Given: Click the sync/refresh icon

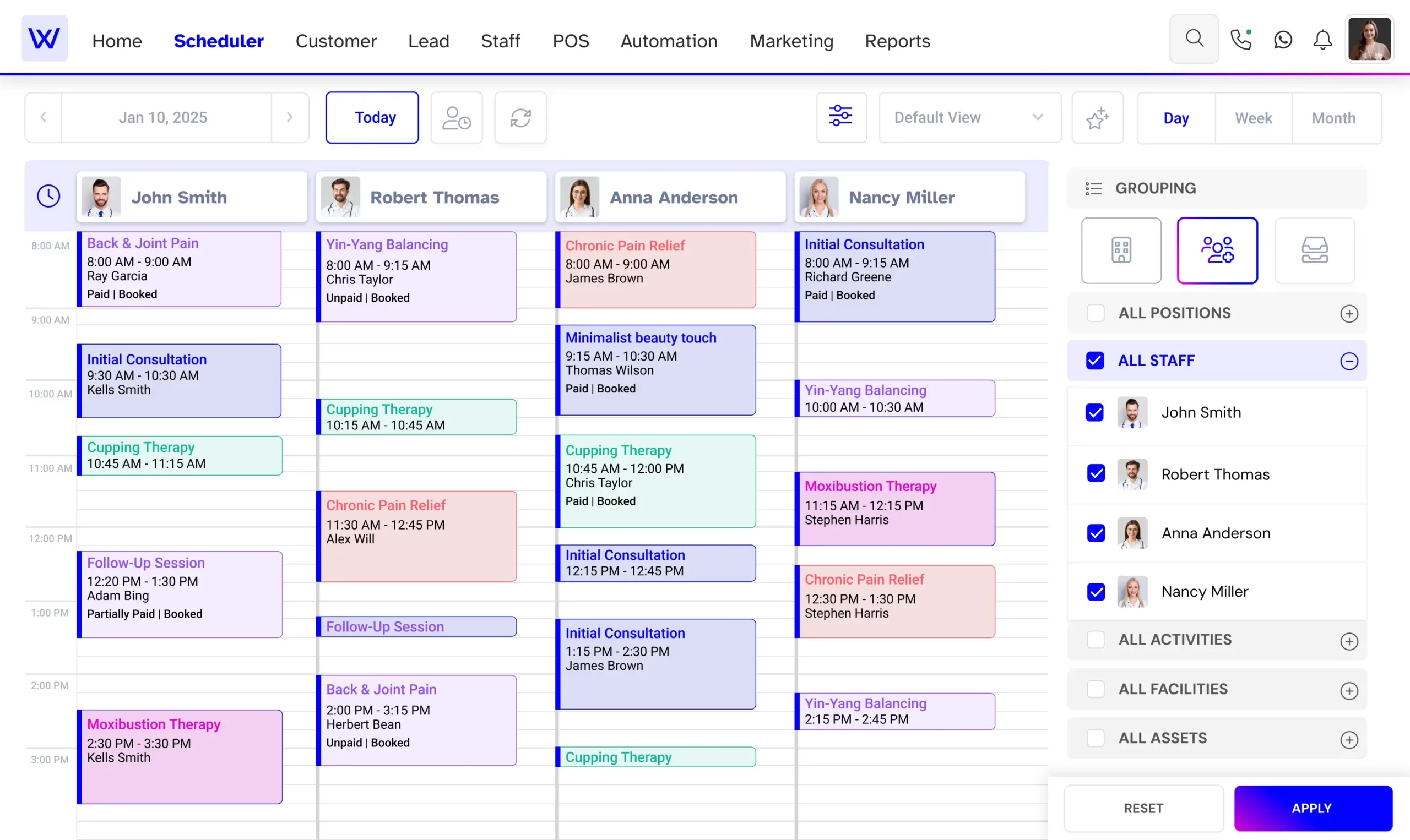Looking at the screenshot, I should (520, 117).
